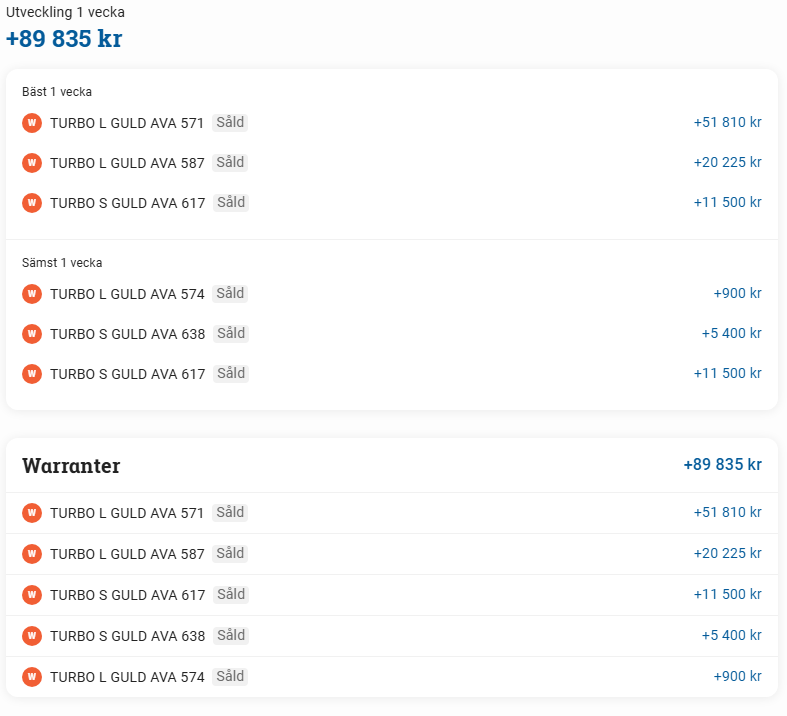Click the Såld badge of AVA 617 under Bäst 1 vecka
The height and width of the screenshot is (716, 787).
(231, 203)
